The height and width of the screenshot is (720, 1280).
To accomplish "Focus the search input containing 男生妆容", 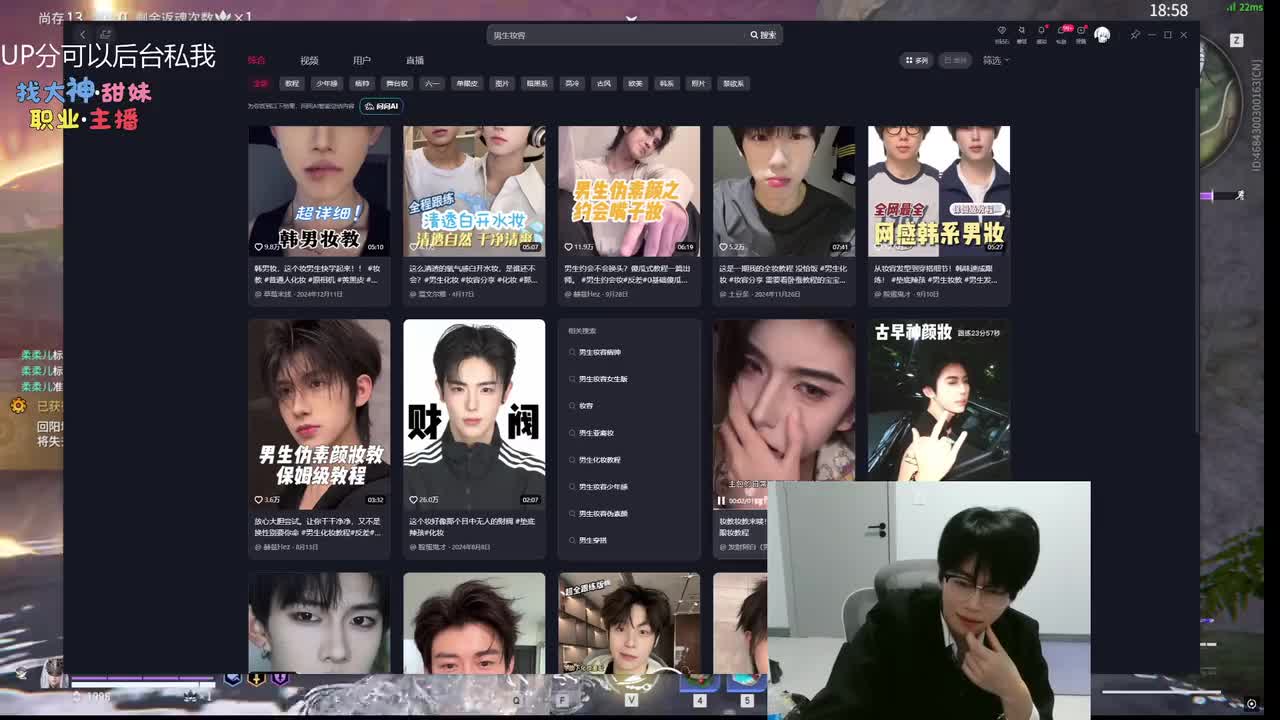I will [615, 35].
